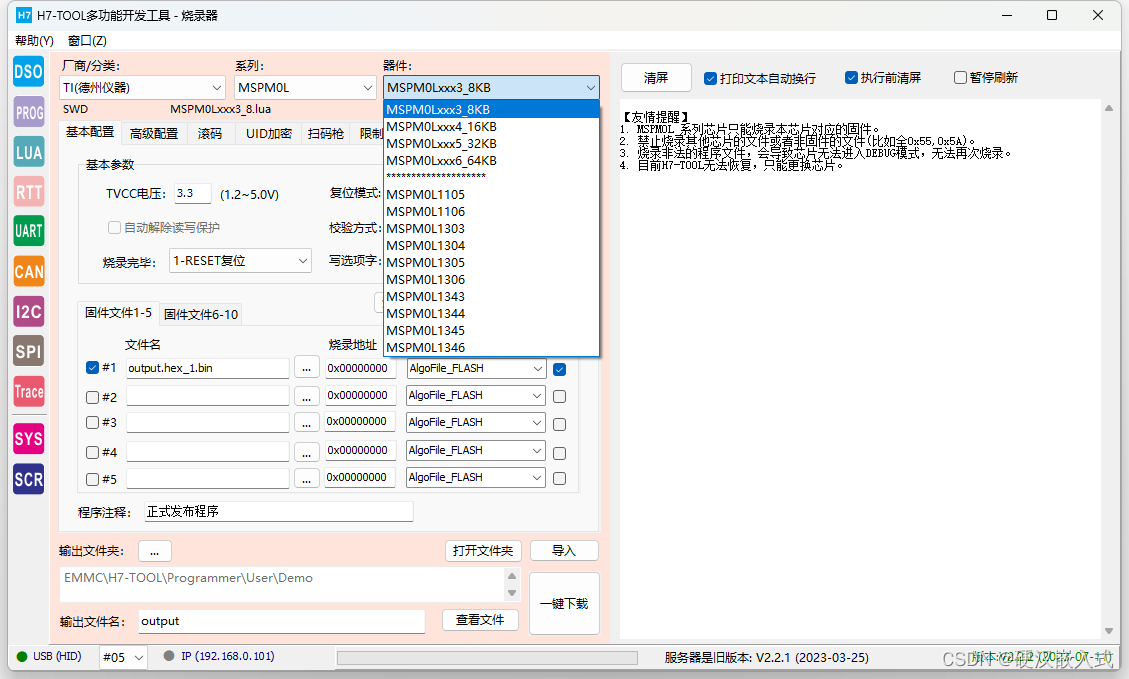Open AlgoFile_FLASH dropdown for file #3
1129x679 pixels.
(475, 422)
